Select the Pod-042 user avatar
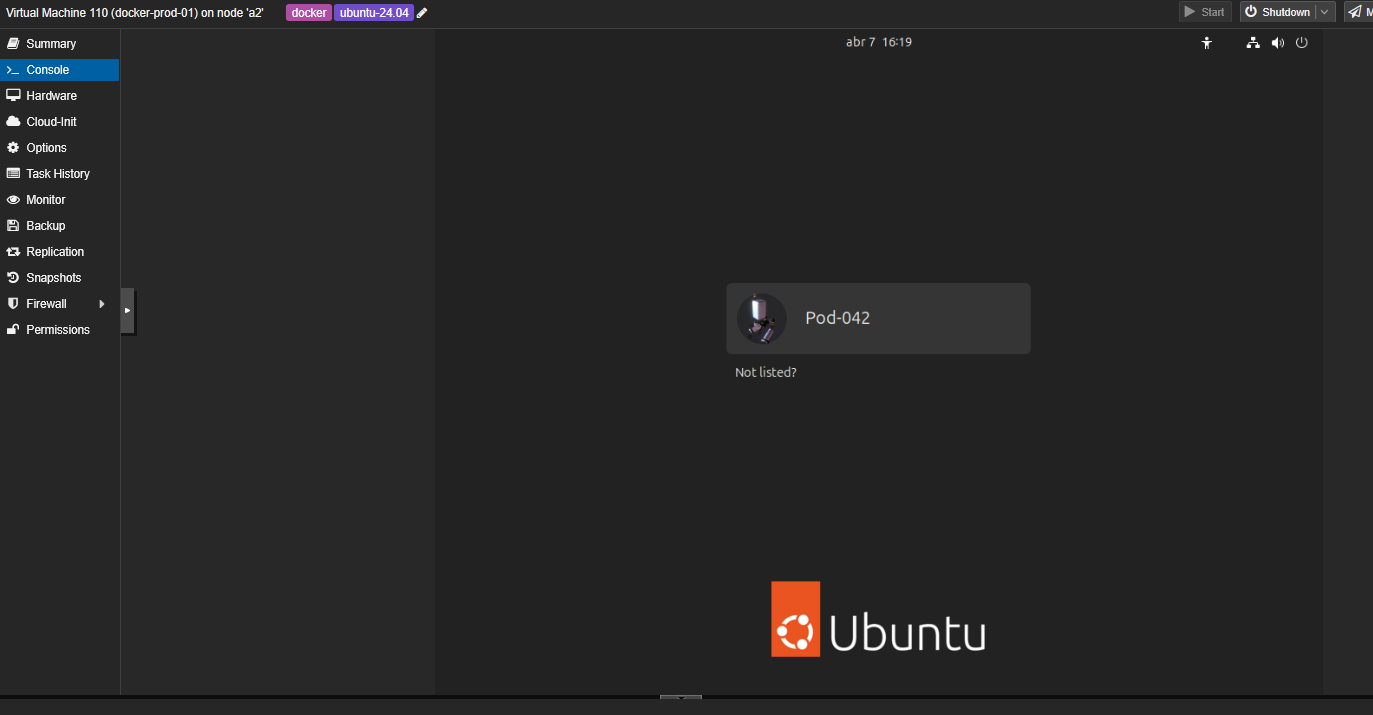 click(761, 318)
